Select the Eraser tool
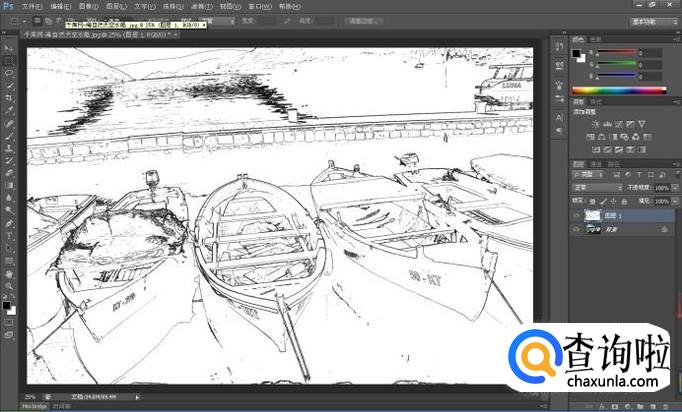This screenshot has width=682, height=412. [9, 173]
